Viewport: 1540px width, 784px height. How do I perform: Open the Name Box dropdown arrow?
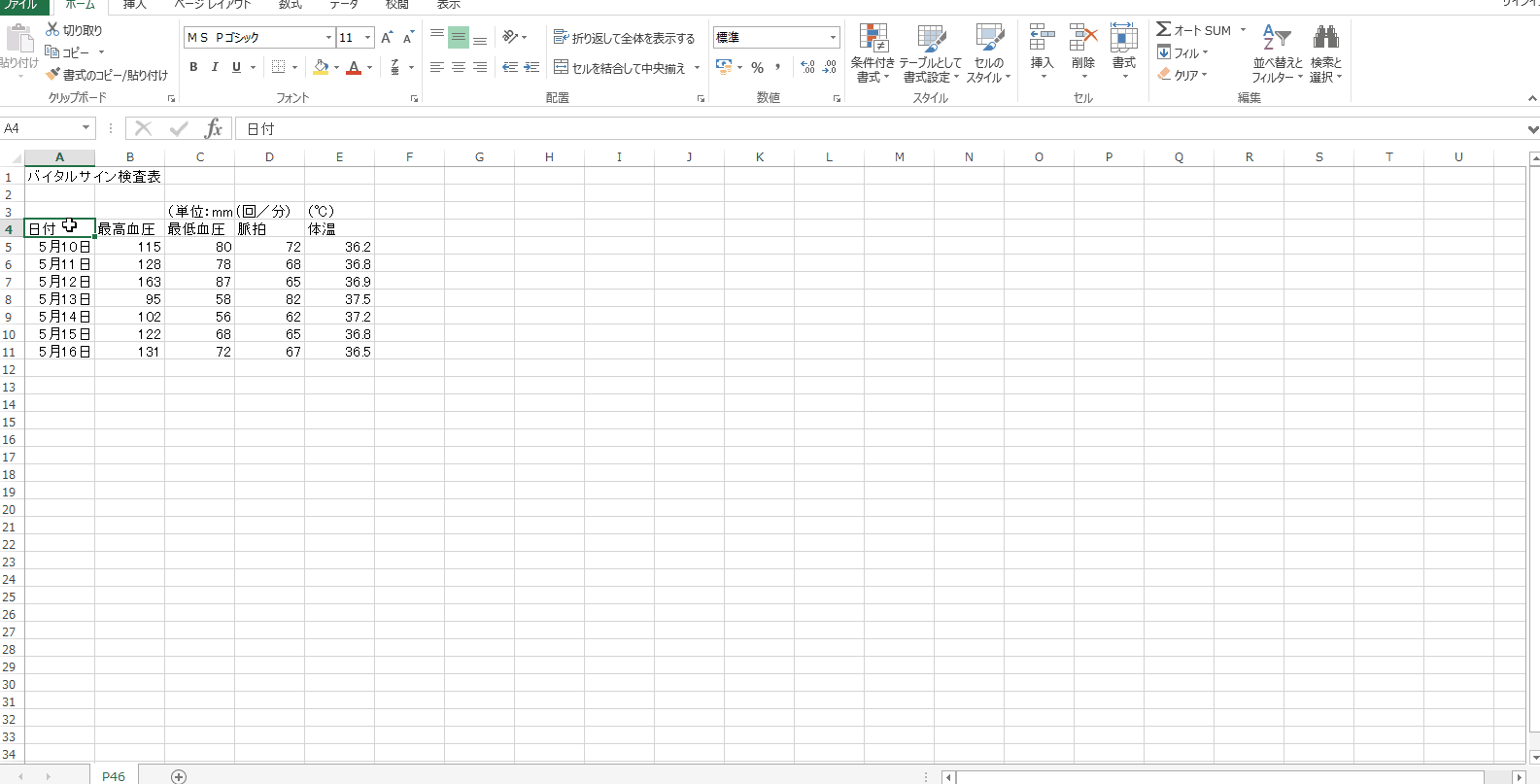pyautogui.click(x=86, y=128)
